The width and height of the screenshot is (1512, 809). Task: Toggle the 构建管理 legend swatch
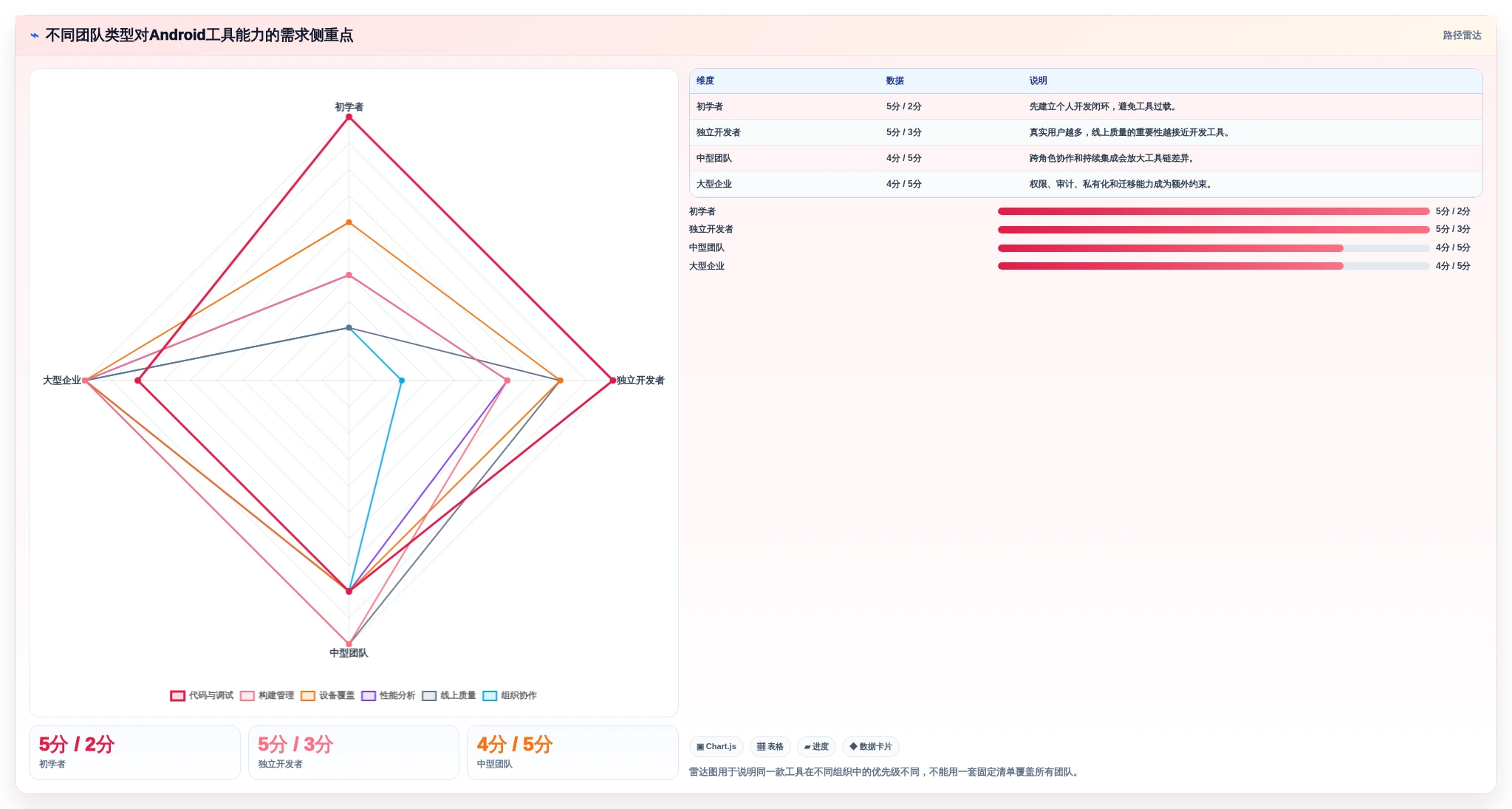[x=247, y=696]
